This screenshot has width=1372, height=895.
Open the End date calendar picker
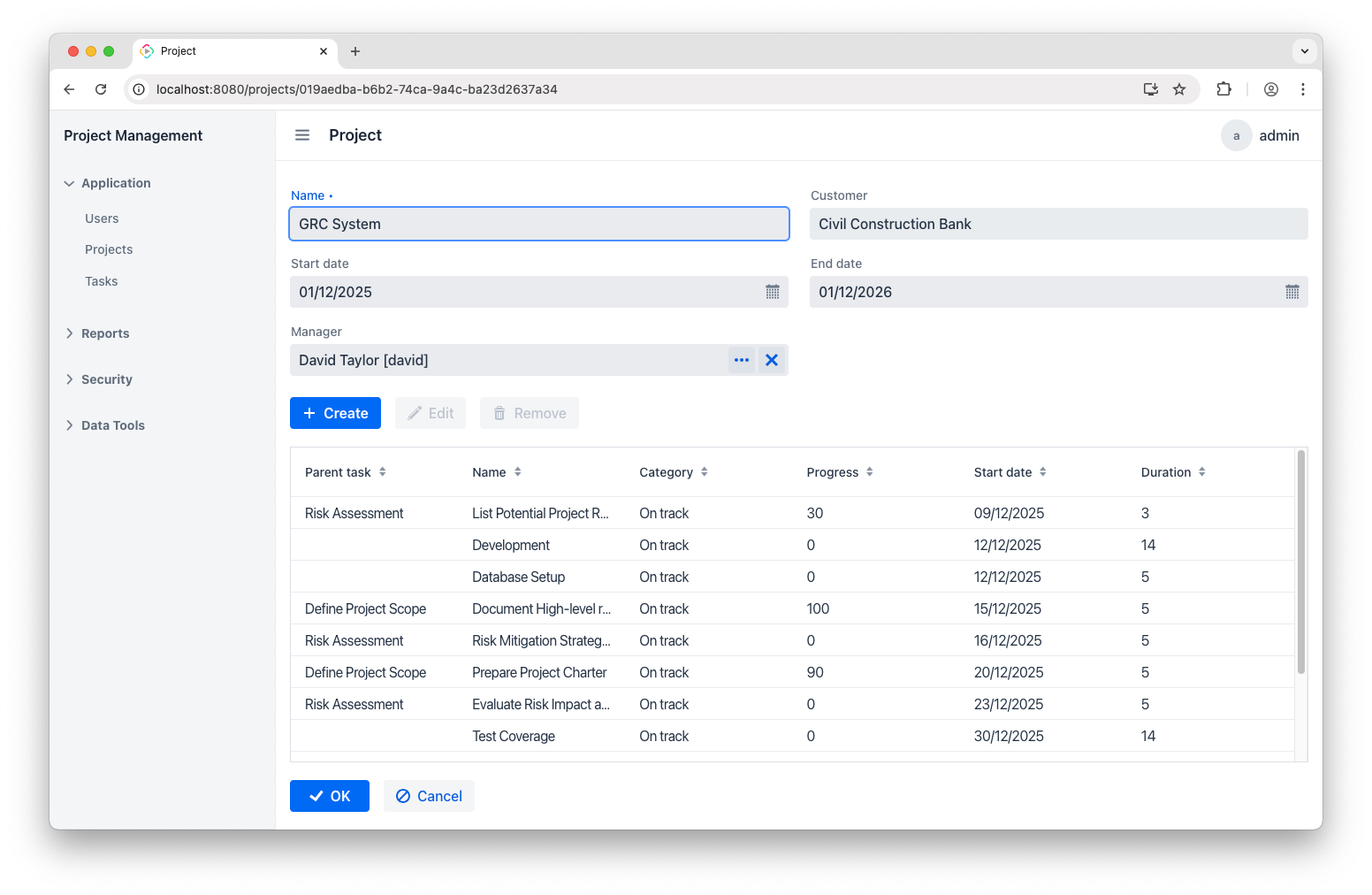[x=1292, y=292]
